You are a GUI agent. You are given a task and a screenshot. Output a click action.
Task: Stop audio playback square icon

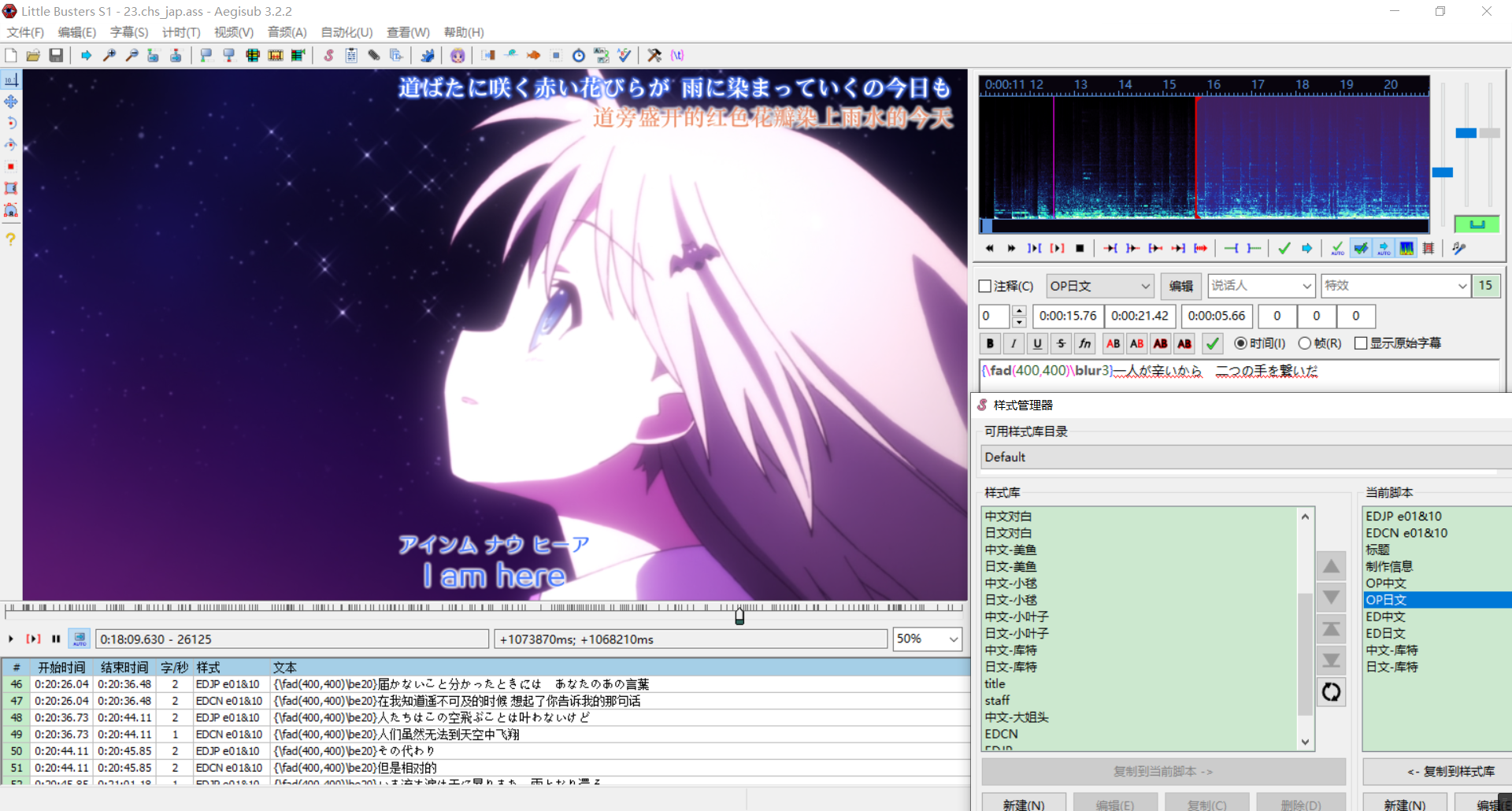click(1080, 248)
